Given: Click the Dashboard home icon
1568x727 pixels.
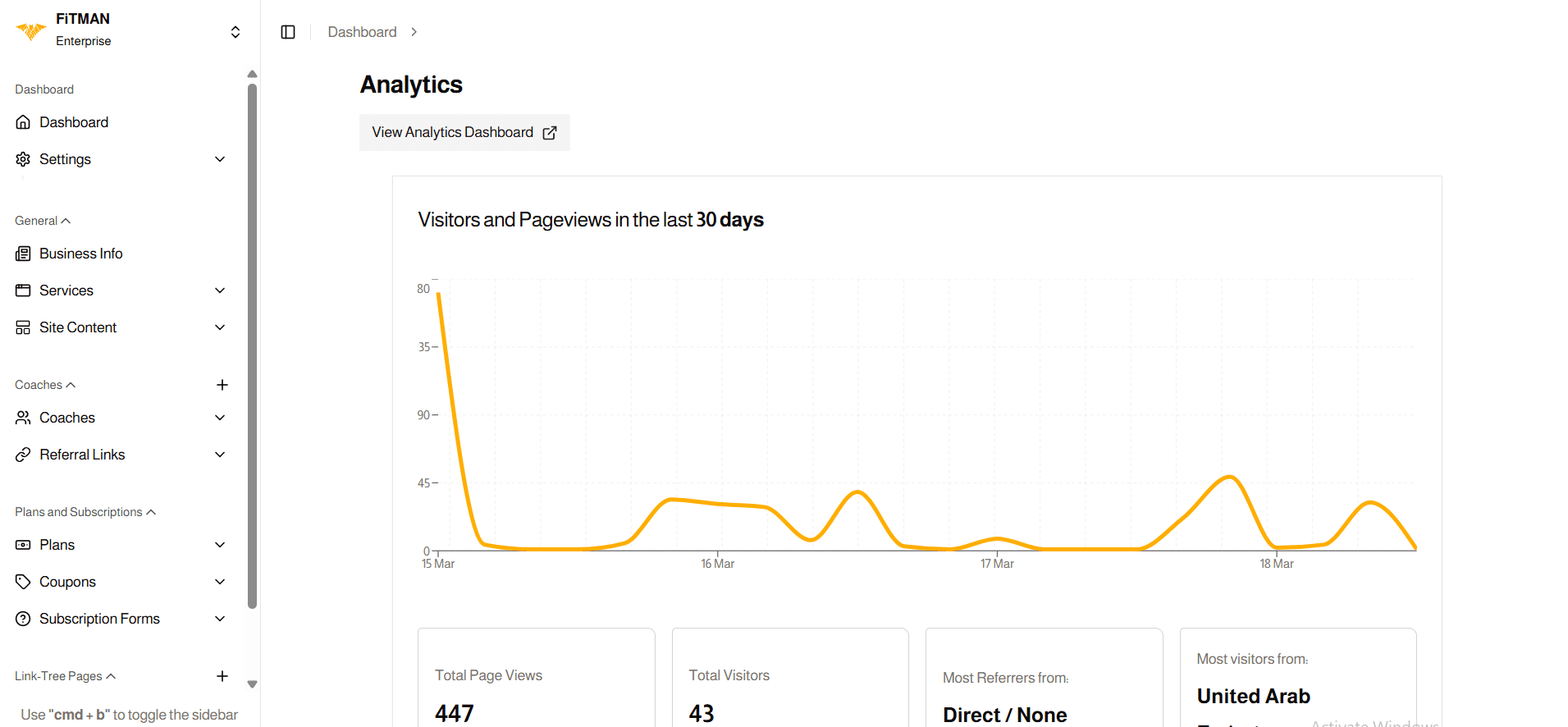Looking at the screenshot, I should point(23,122).
